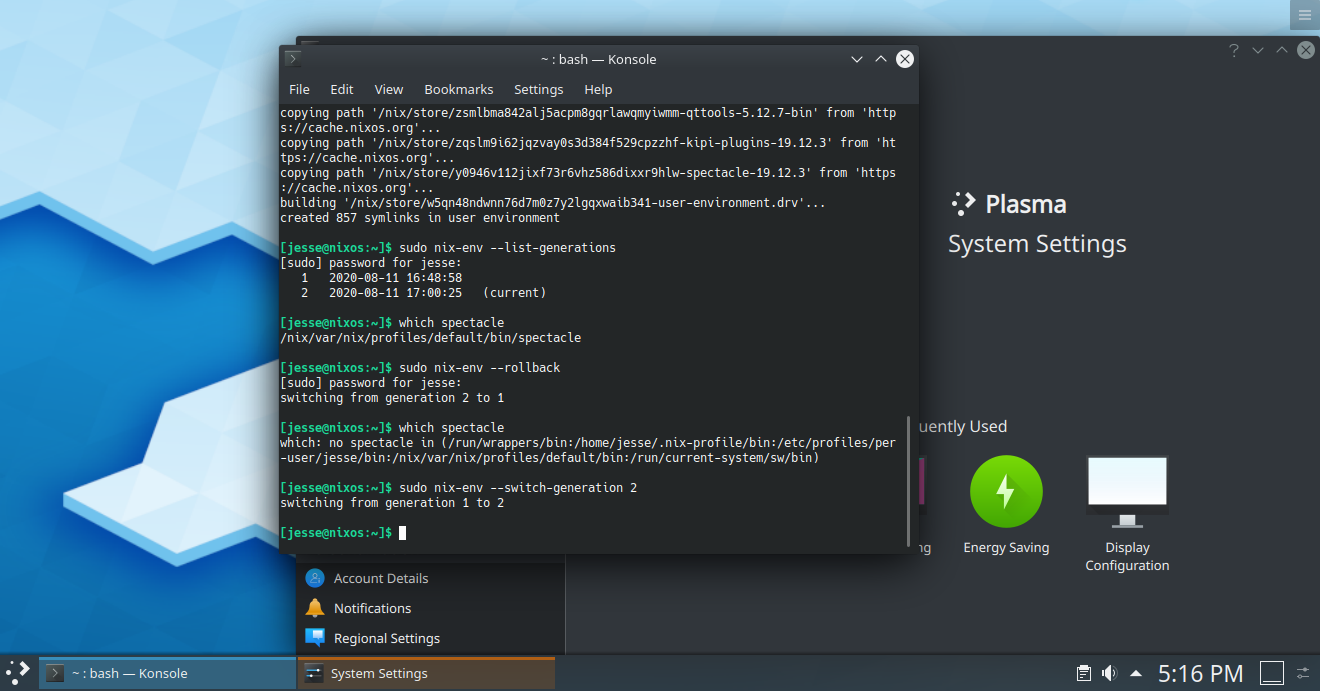The height and width of the screenshot is (691, 1320).
Task: Open Display Configuration in System Settings
Action: (x=1127, y=514)
